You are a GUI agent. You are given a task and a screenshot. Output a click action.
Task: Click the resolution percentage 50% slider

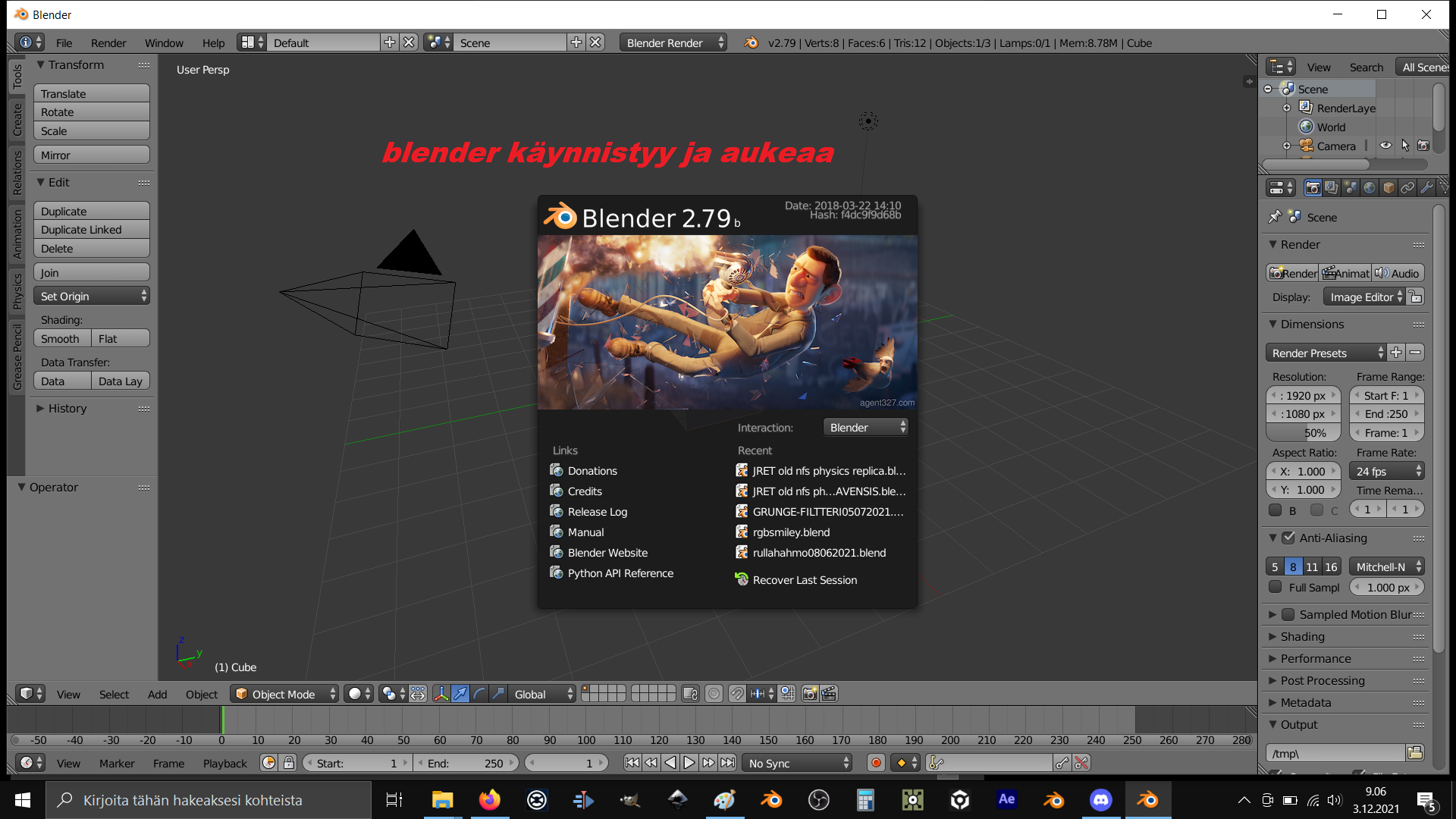tap(1304, 433)
